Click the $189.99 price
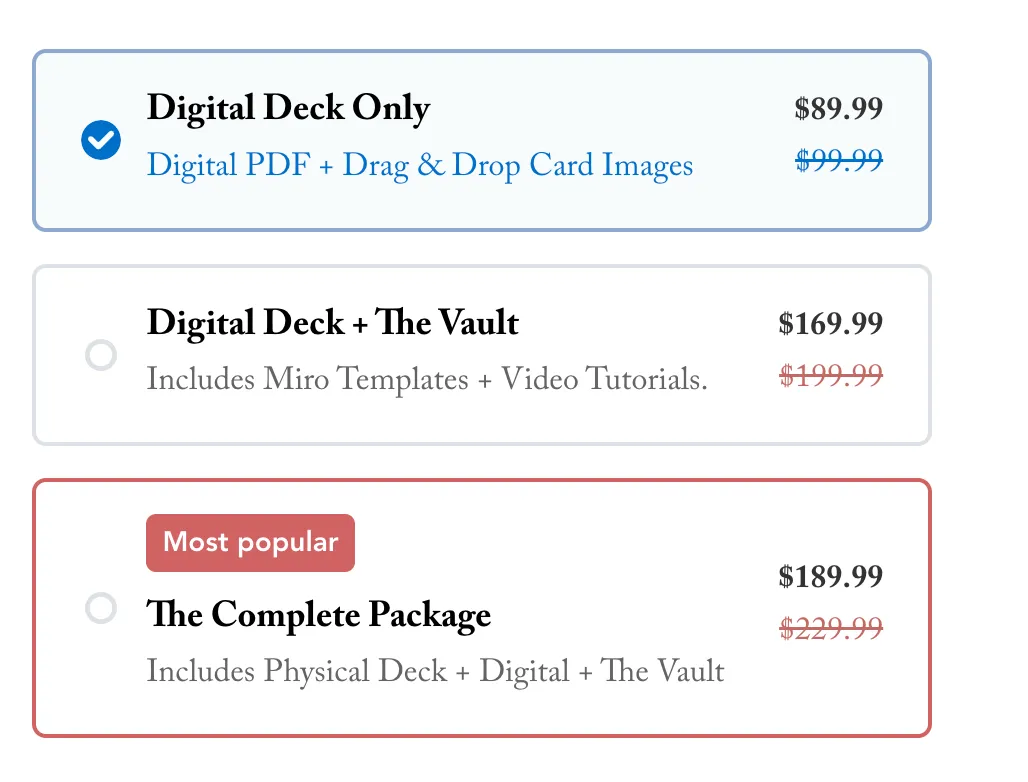This screenshot has width=1028, height=782. 831,577
